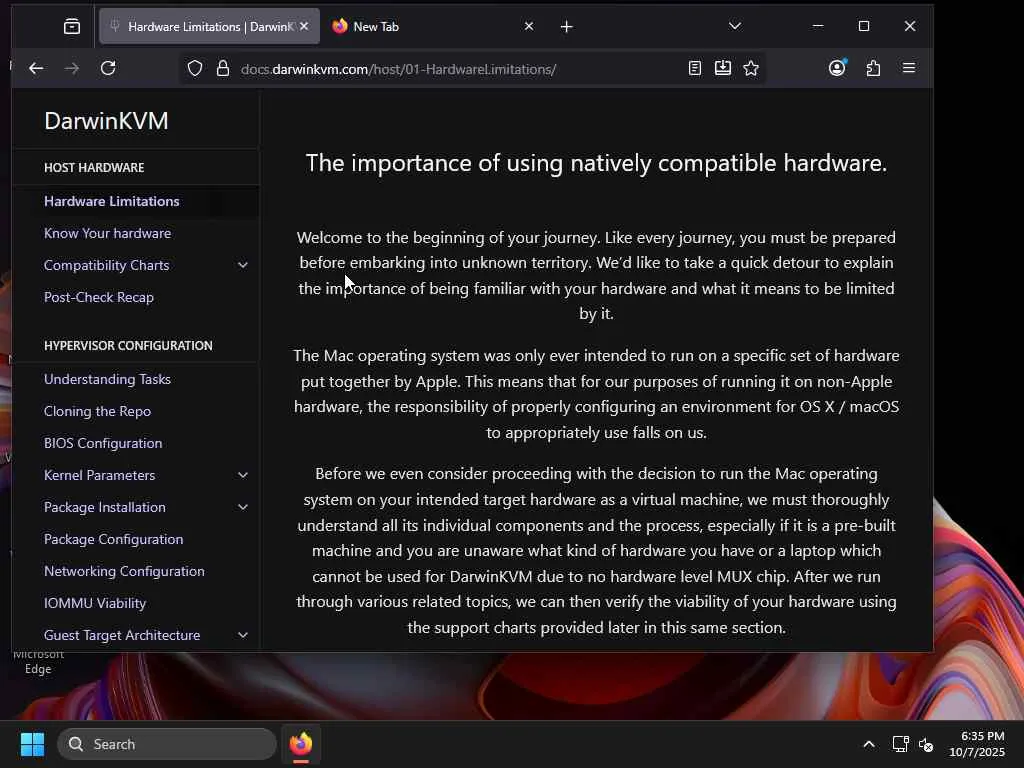Open Post-Check Recap sidebar link

99,298
